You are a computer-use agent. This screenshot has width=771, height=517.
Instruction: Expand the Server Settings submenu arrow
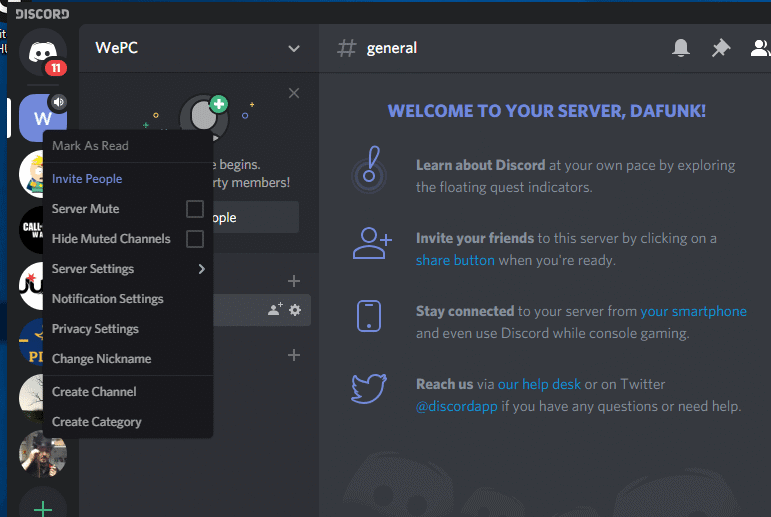202,269
